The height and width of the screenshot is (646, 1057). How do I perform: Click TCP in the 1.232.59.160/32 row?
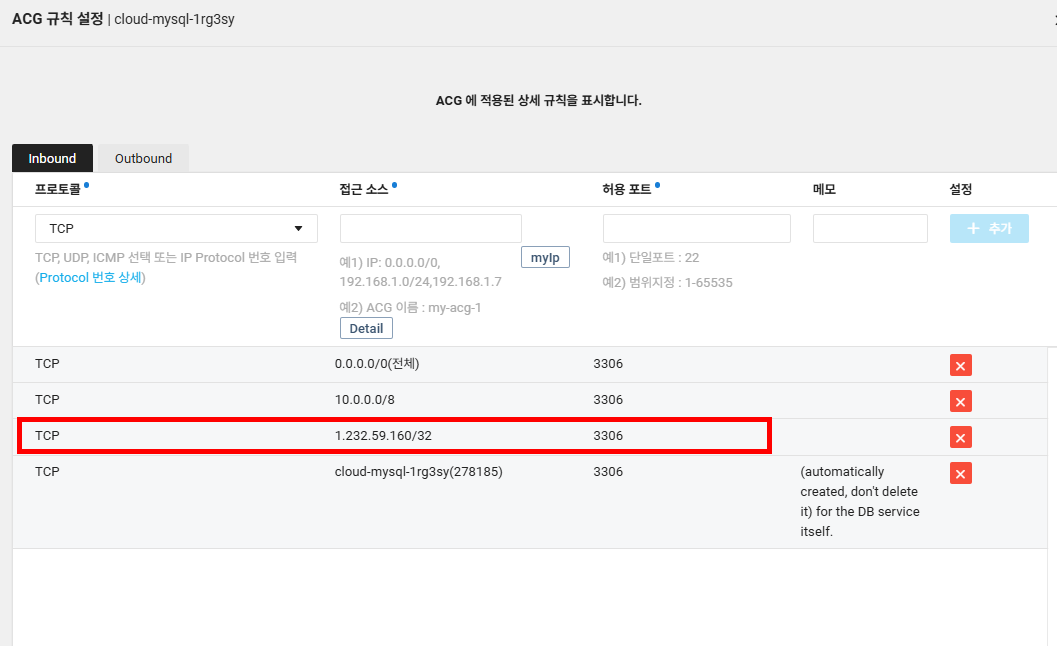(47, 436)
